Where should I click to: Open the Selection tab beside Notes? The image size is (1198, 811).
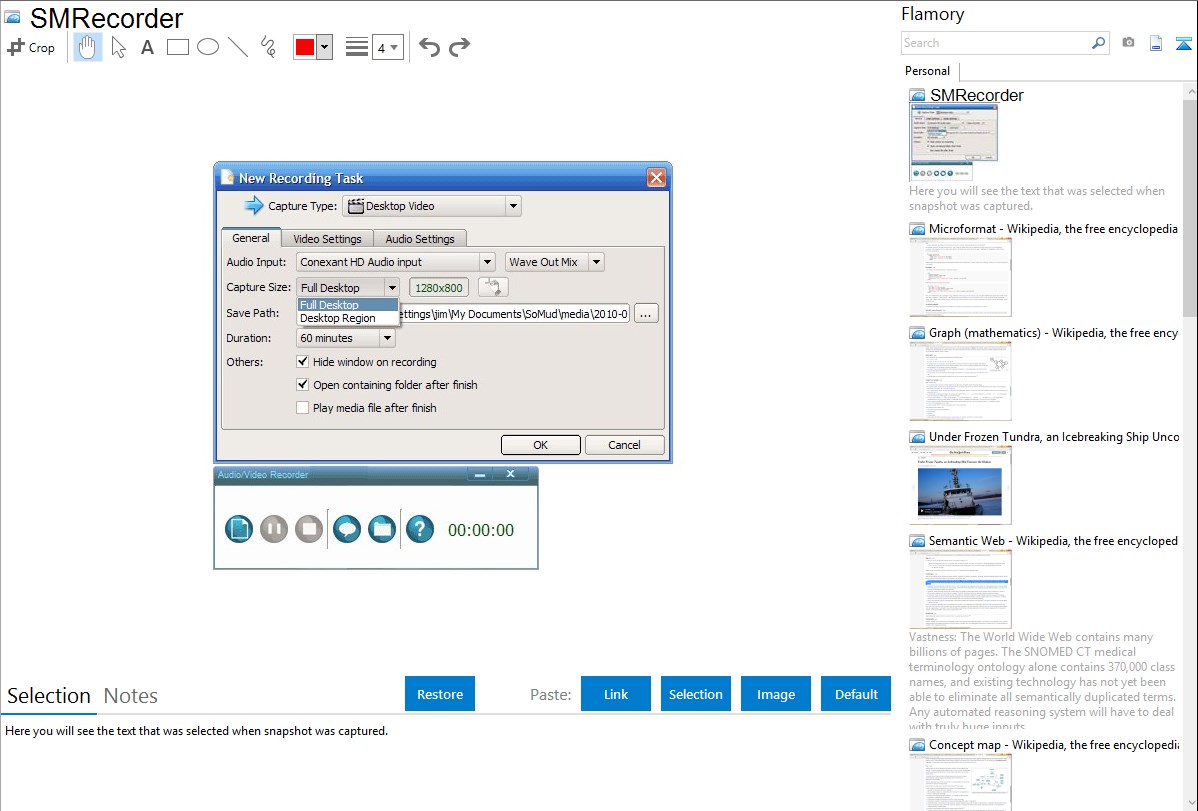[x=49, y=696]
